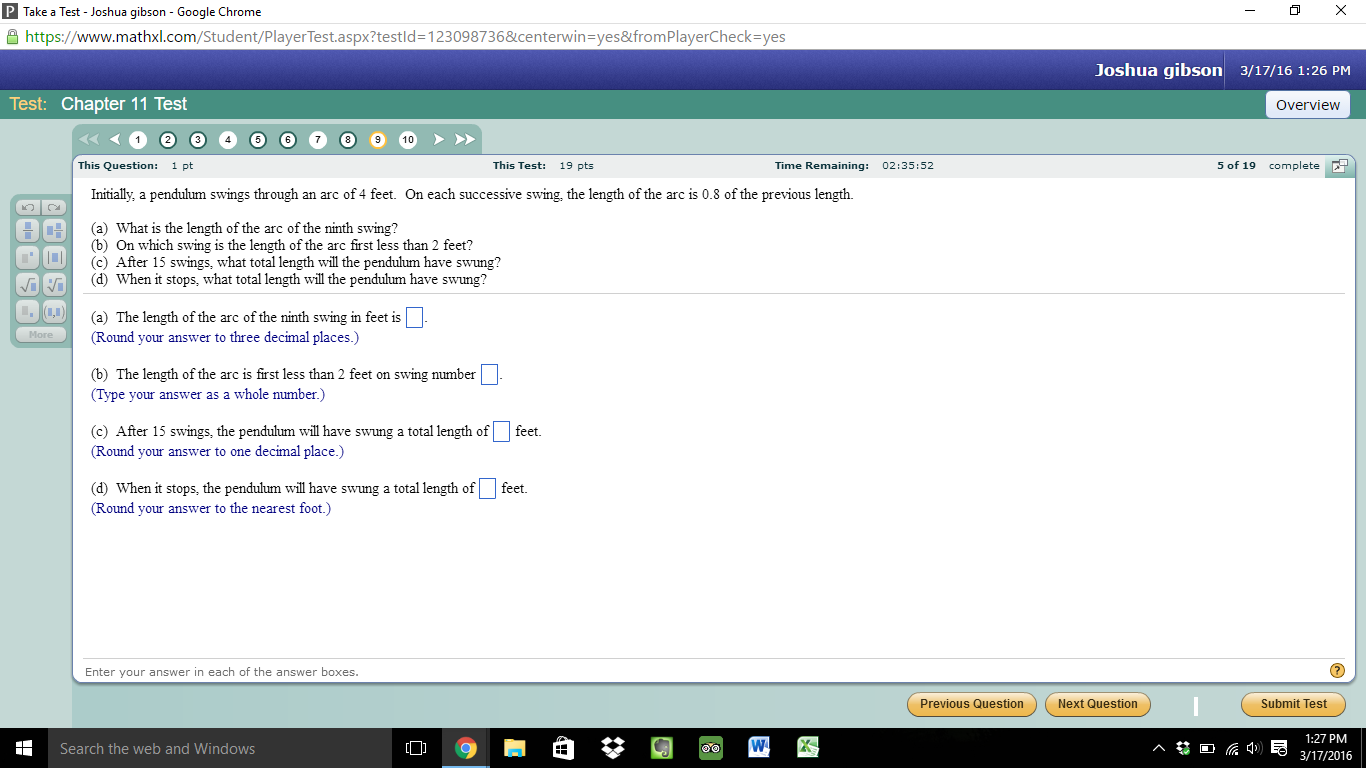Go to question 3
Screen dimensions: 1366x768
[198, 140]
